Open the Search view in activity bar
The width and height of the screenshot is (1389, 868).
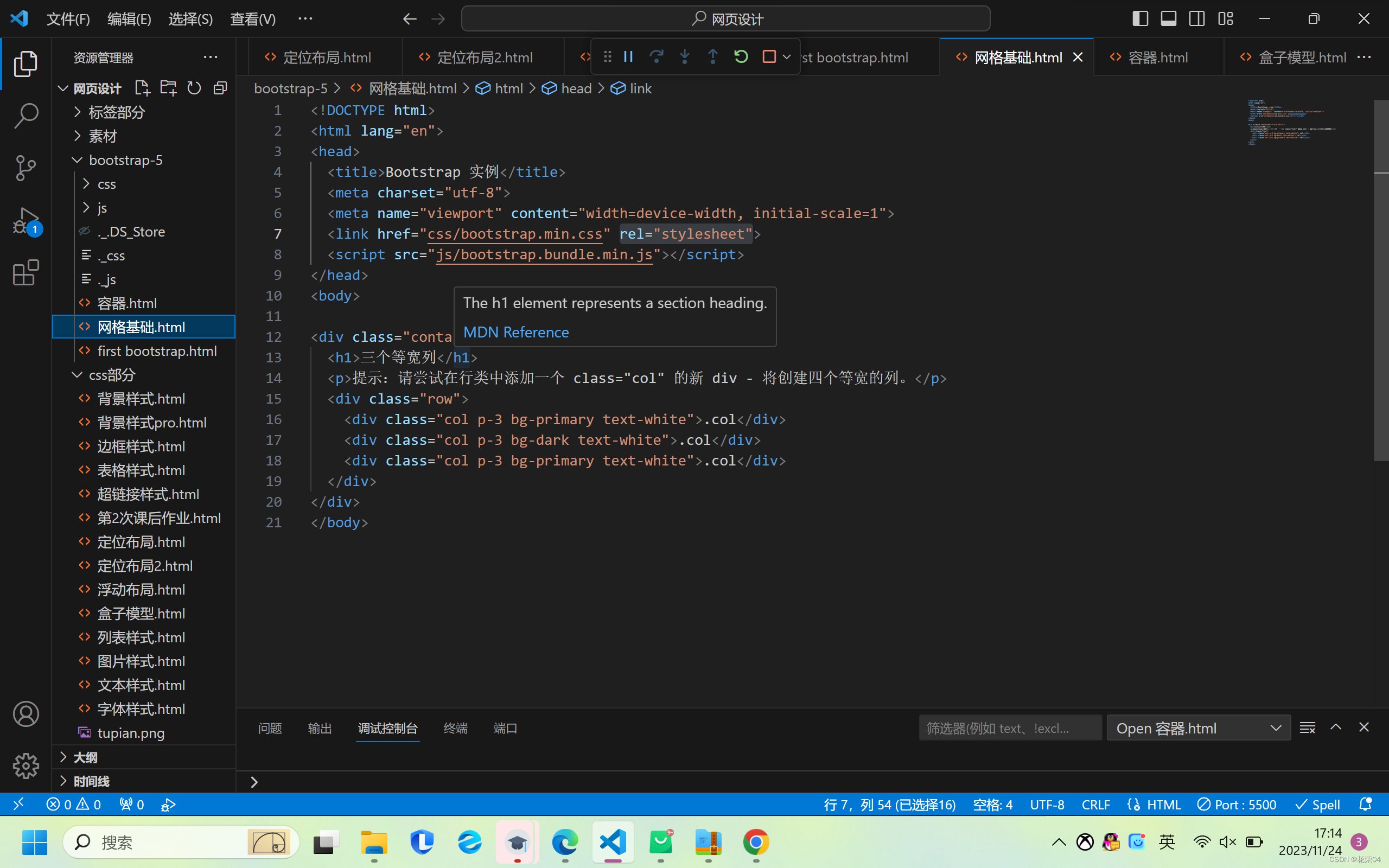coord(26,116)
